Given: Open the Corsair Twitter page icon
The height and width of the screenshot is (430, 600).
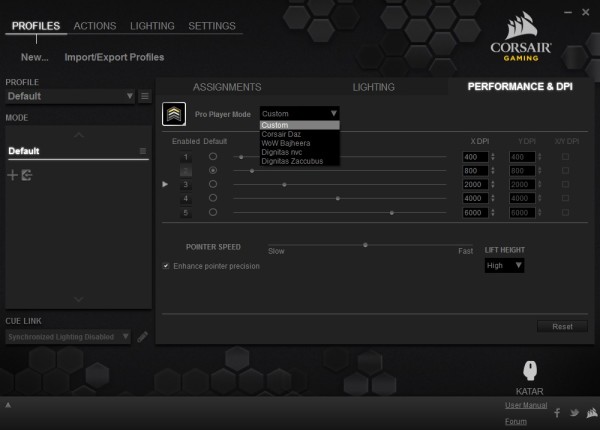Looking at the screenshot, I should pyautogui.click(x=574, y=413).
